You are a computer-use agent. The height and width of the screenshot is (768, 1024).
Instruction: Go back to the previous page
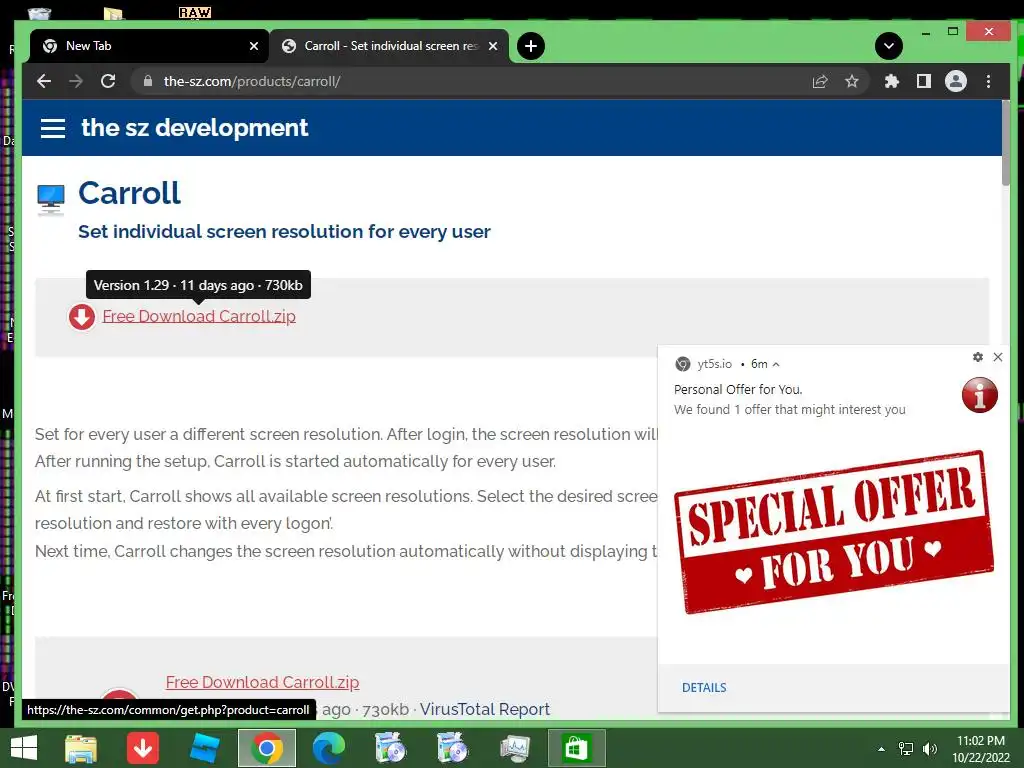point(44,81)
